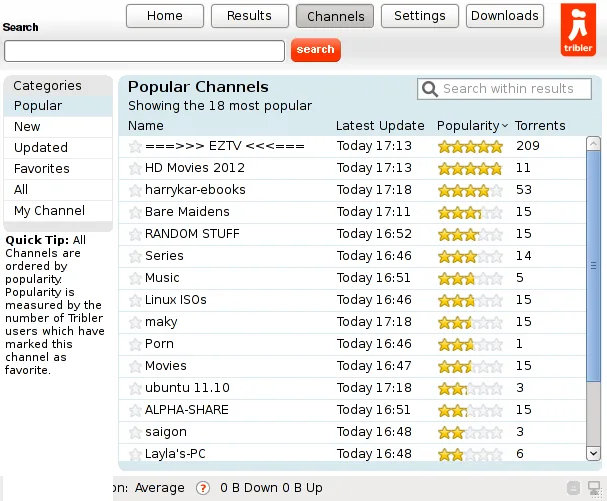The image size is (607, 501).
Task: Mark the Music channel as favorite
Action: coord(135,278)
